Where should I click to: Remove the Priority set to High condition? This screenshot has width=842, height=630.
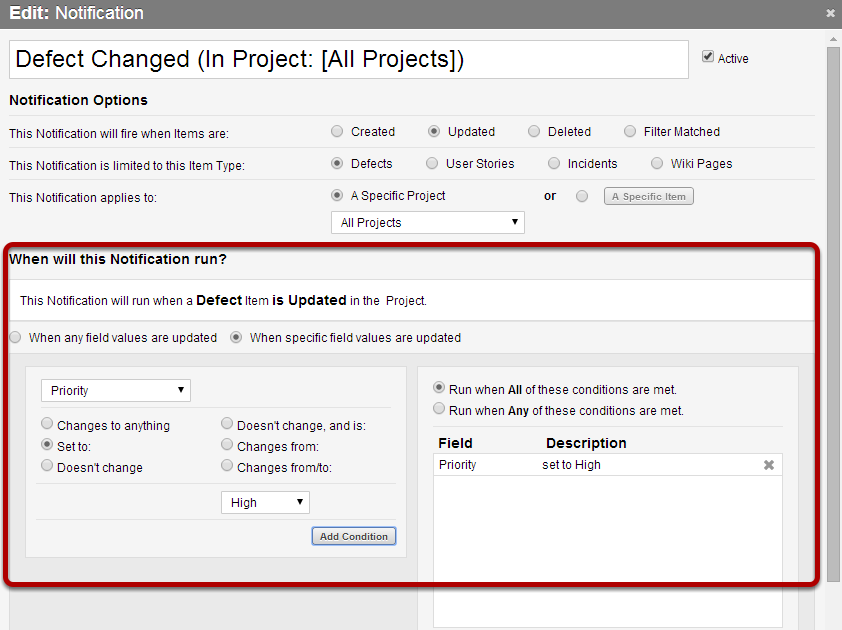coord(768,465)
